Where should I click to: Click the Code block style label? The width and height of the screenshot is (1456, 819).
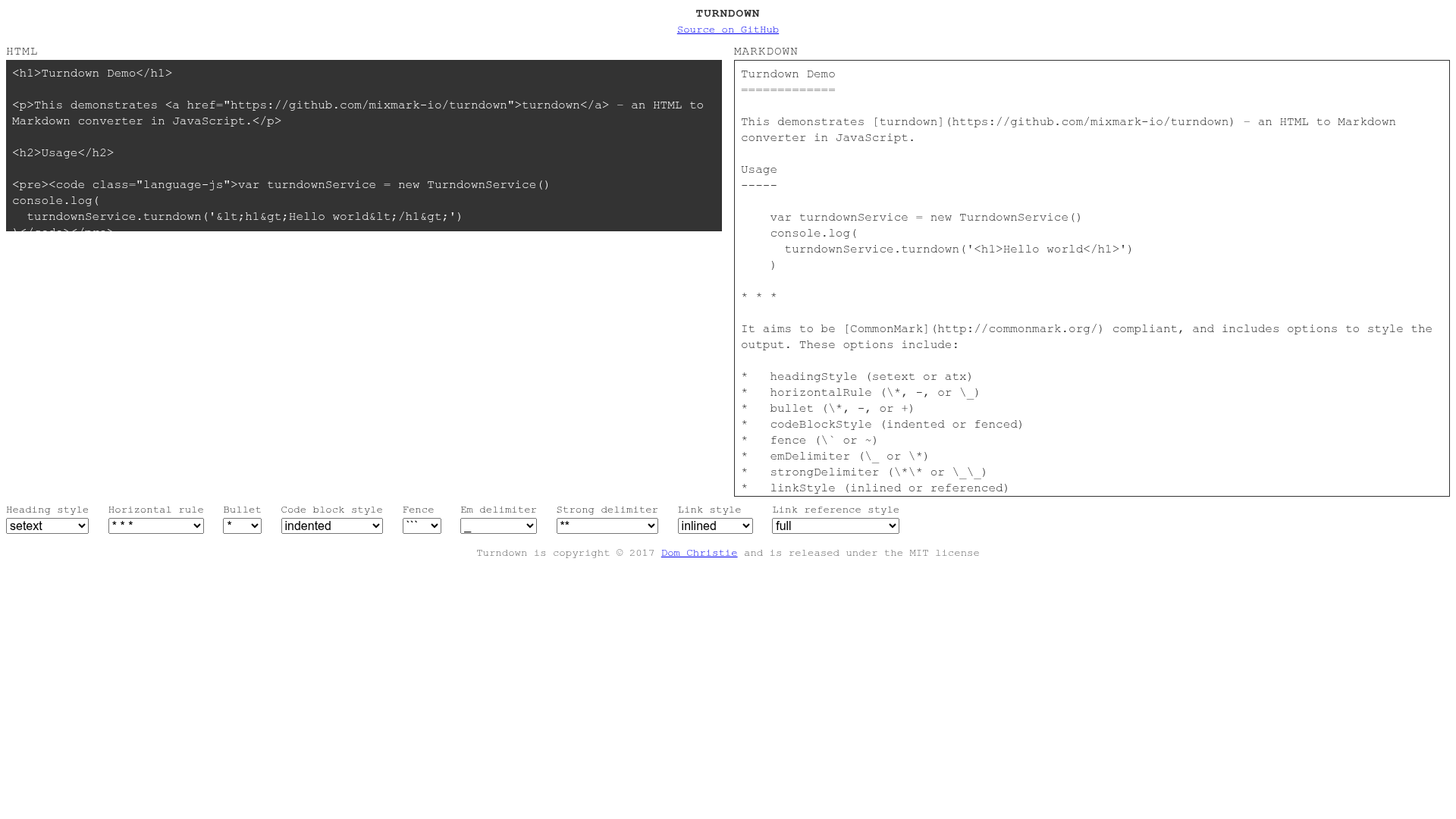pyautogui.click(x=331, y=510)
